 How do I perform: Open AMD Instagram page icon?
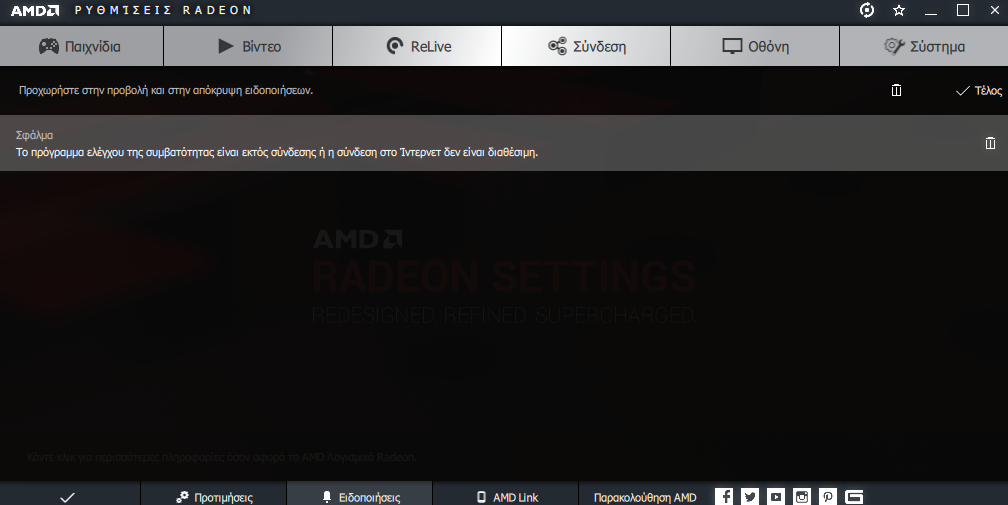coord(802,496)
